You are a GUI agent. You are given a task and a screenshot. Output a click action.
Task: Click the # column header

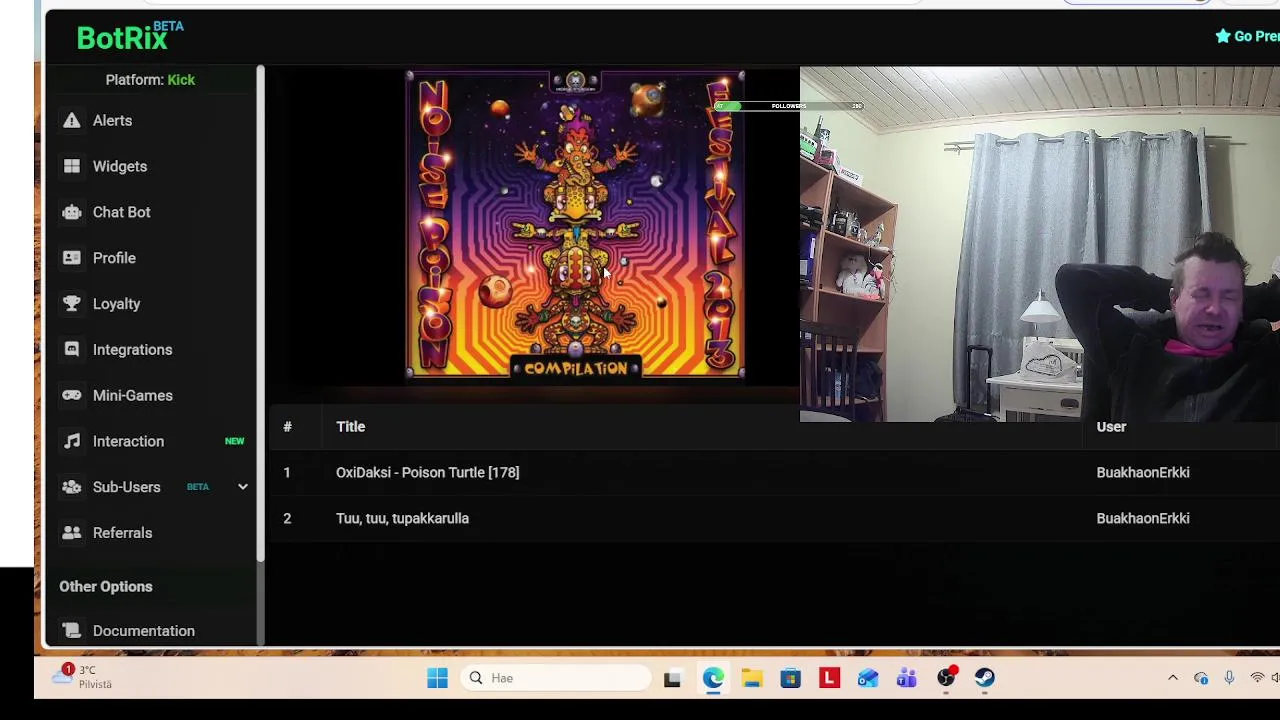287,426
